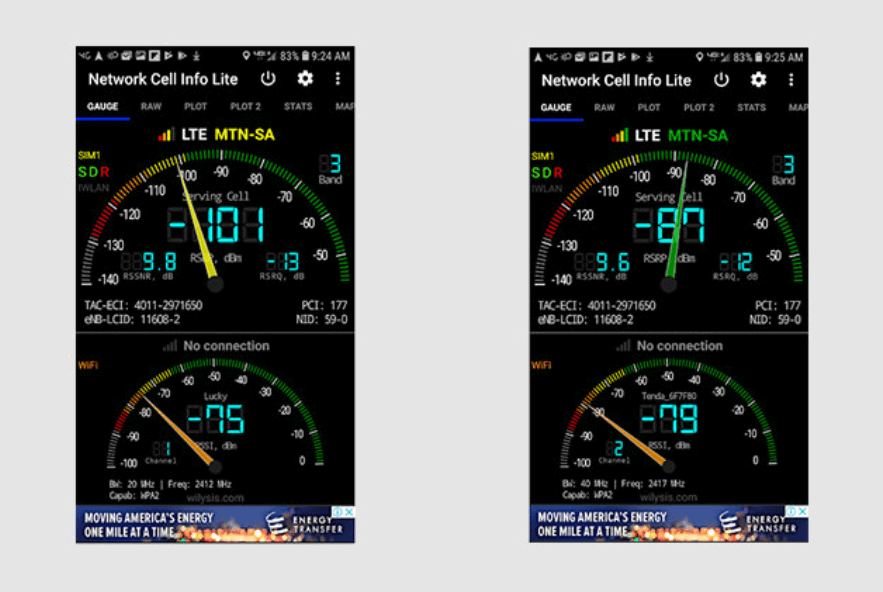This screenshot has width=883, height=592.
Task: Open settings gear in right phone screenshot
Action: (758, 79)
